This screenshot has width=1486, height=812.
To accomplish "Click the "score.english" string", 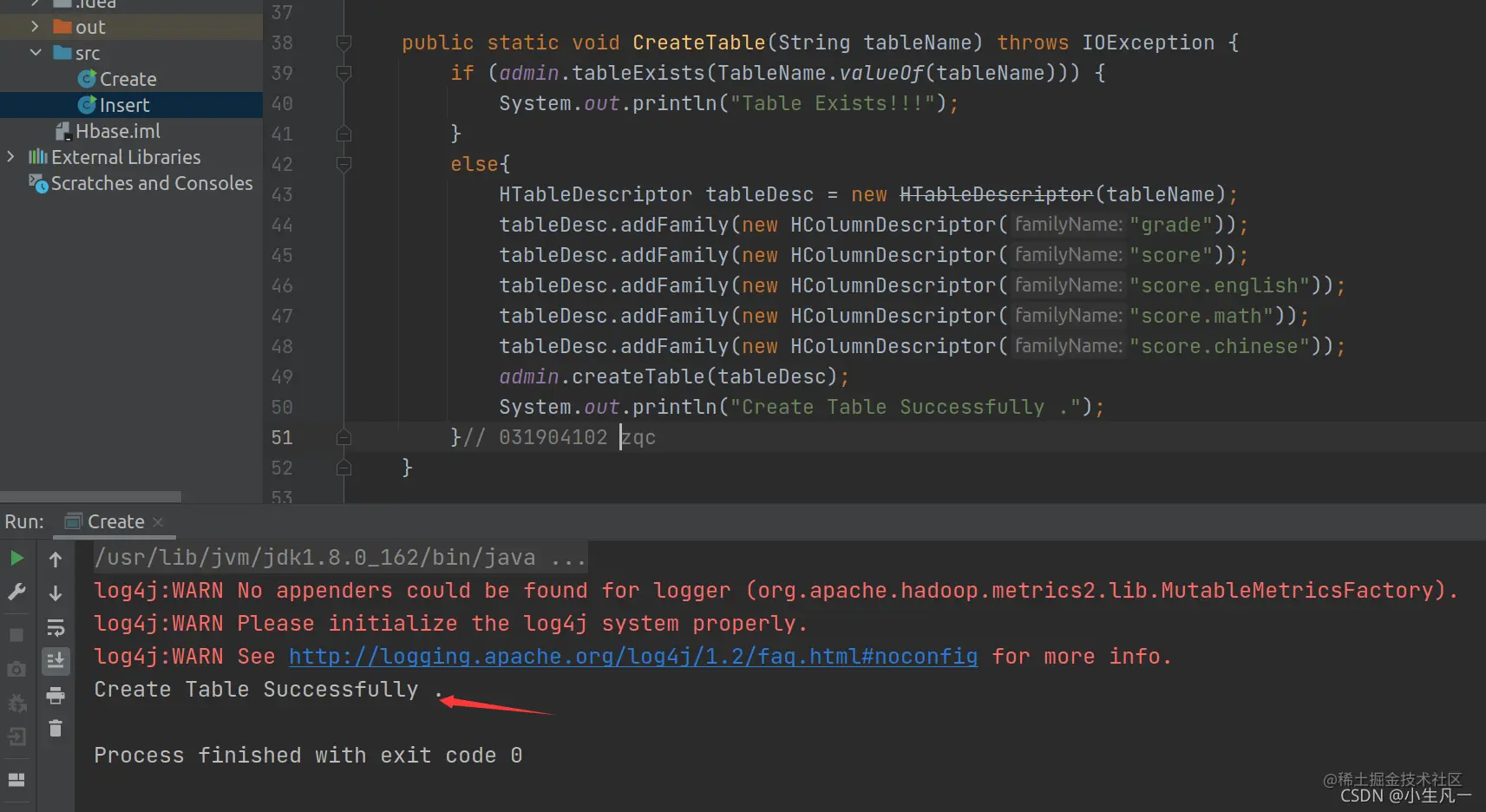I will (1219, 285).
